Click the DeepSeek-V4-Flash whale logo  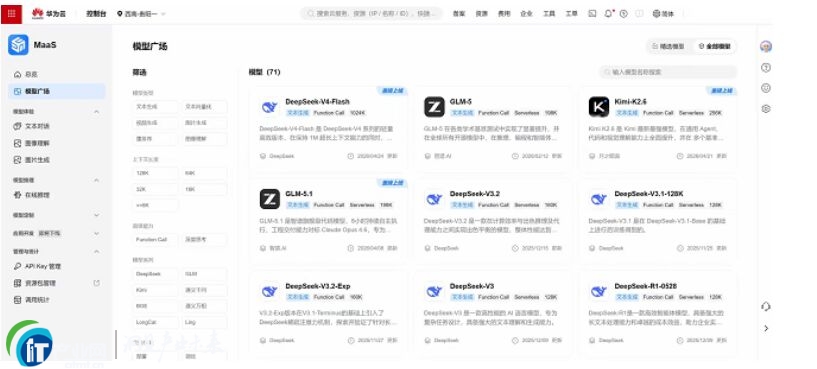click(x=269, y=107)
